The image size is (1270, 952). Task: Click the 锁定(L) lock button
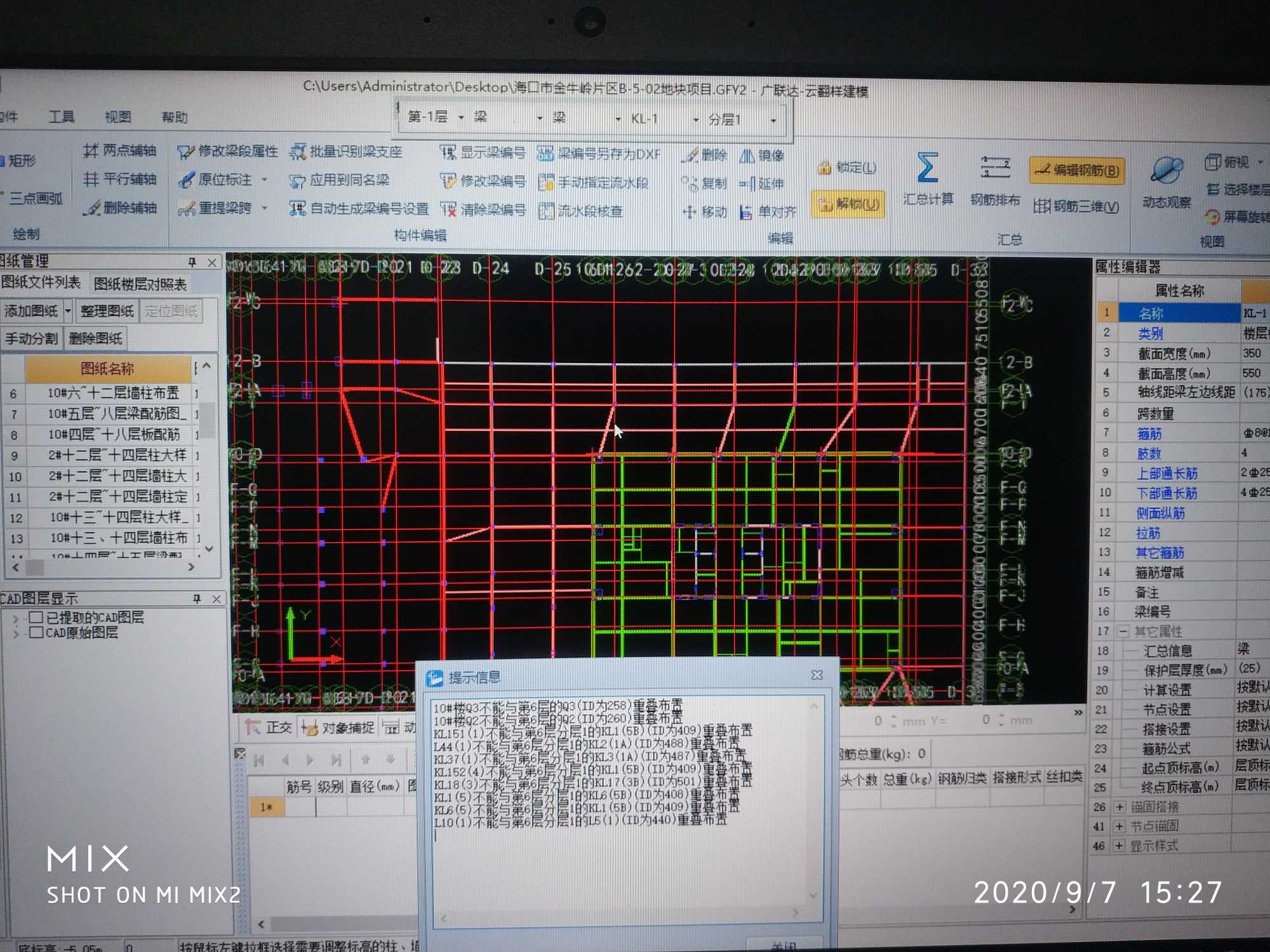pos(847,168)
